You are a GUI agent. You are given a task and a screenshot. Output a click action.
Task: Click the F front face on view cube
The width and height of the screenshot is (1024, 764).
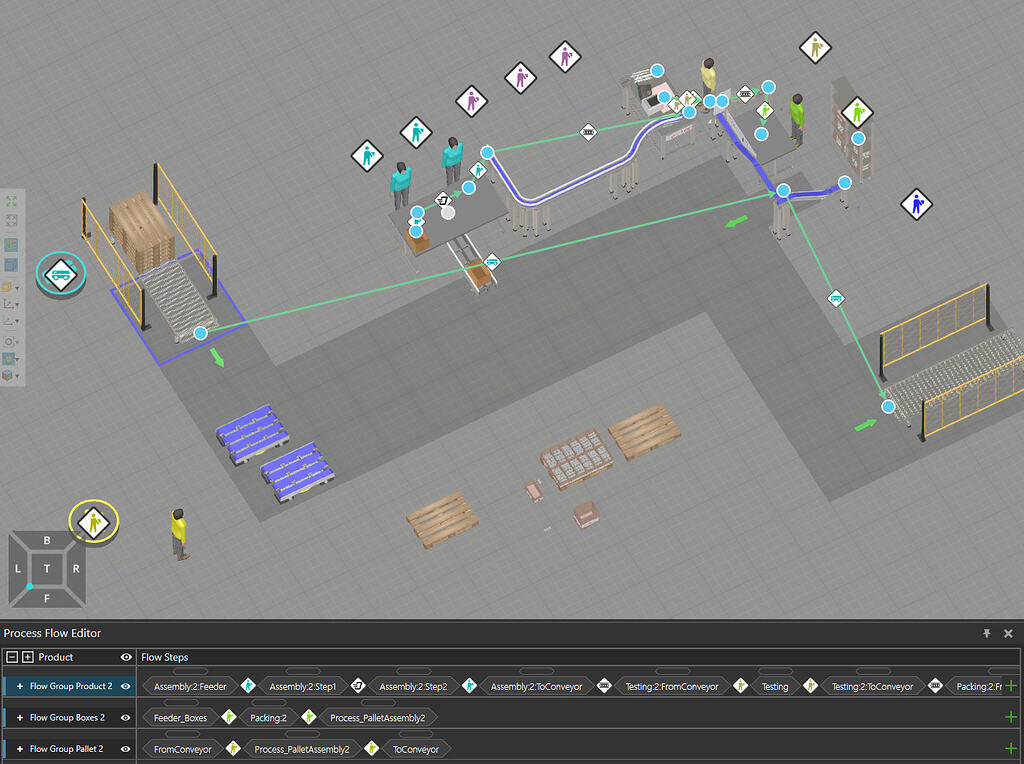46,597
